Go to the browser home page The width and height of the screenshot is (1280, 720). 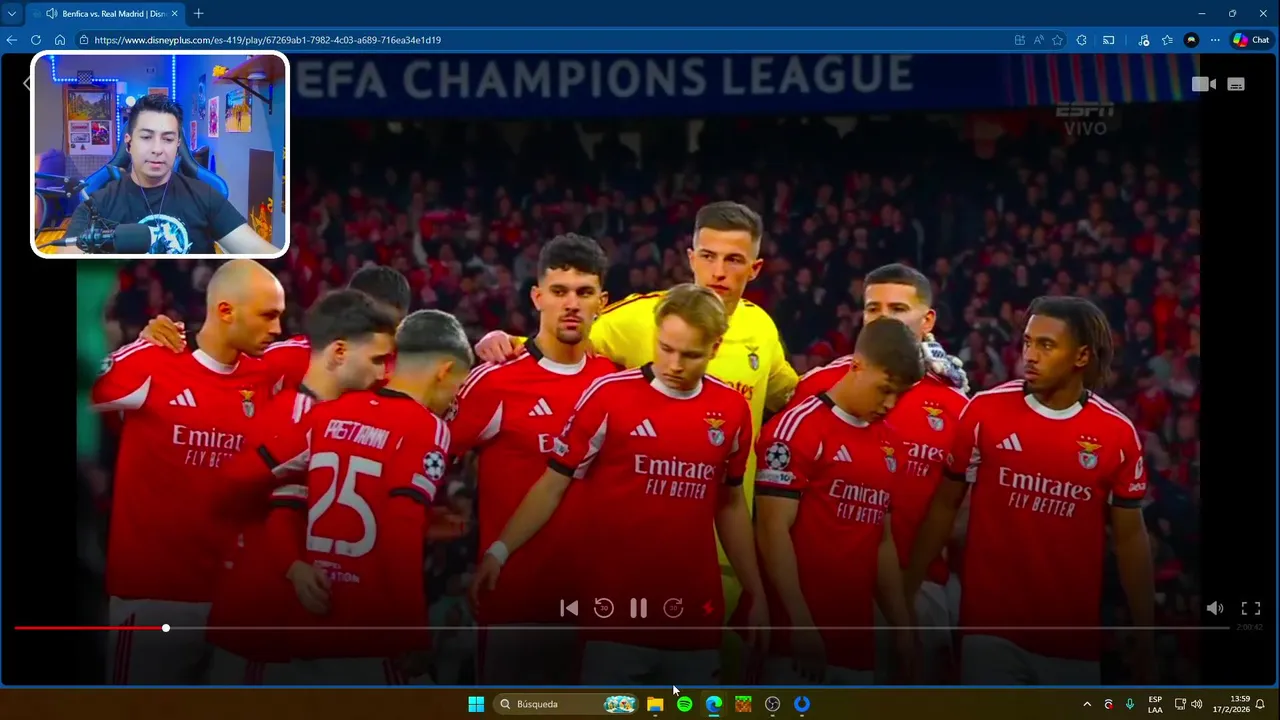click(60, 40)
